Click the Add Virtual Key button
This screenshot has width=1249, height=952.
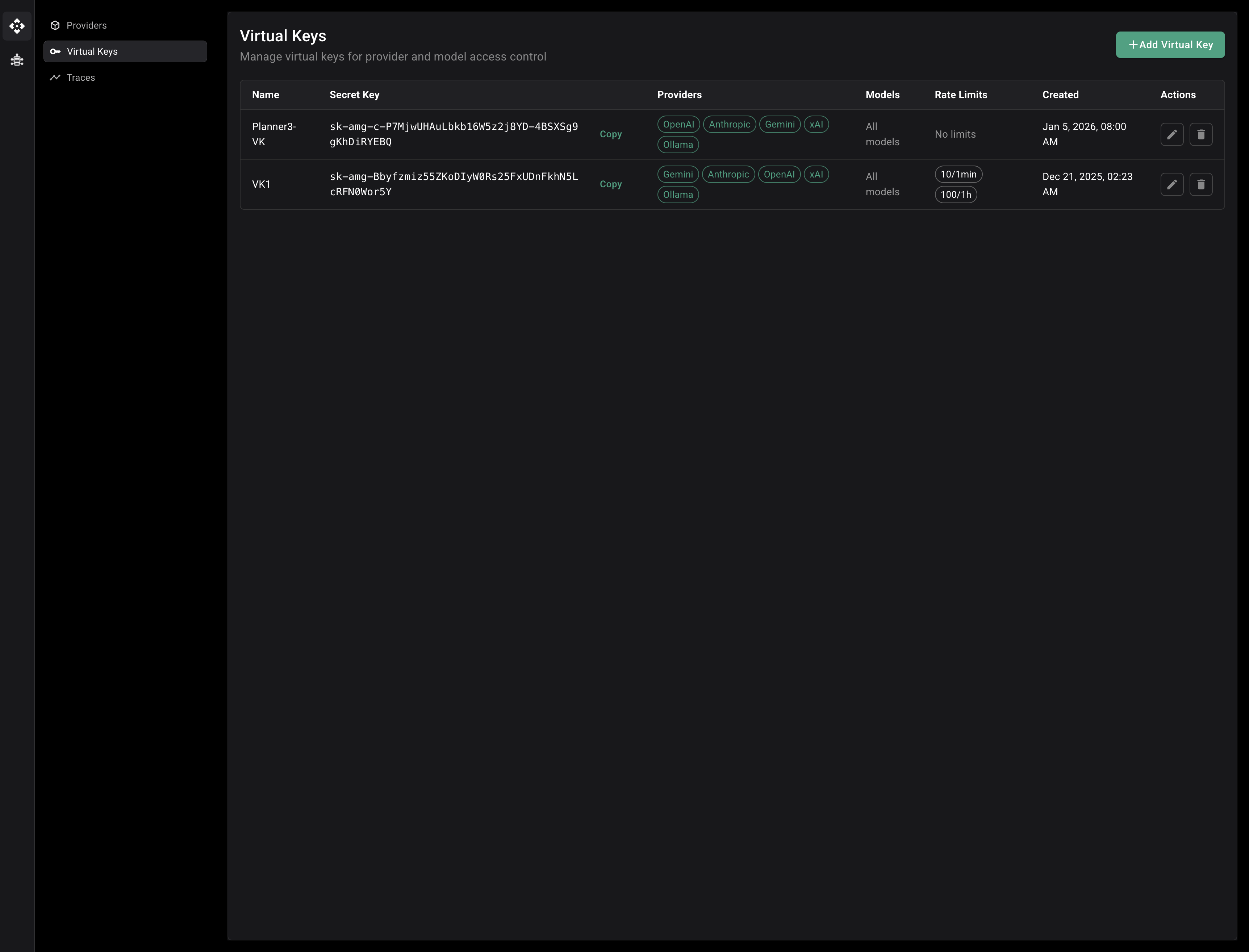point(1170,45)
